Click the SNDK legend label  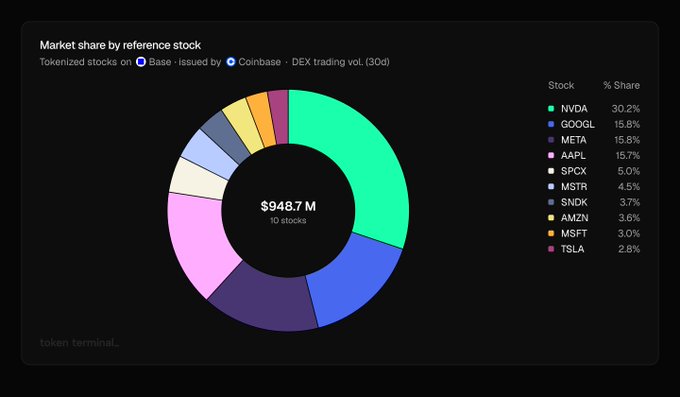click(x=574, y=202)
